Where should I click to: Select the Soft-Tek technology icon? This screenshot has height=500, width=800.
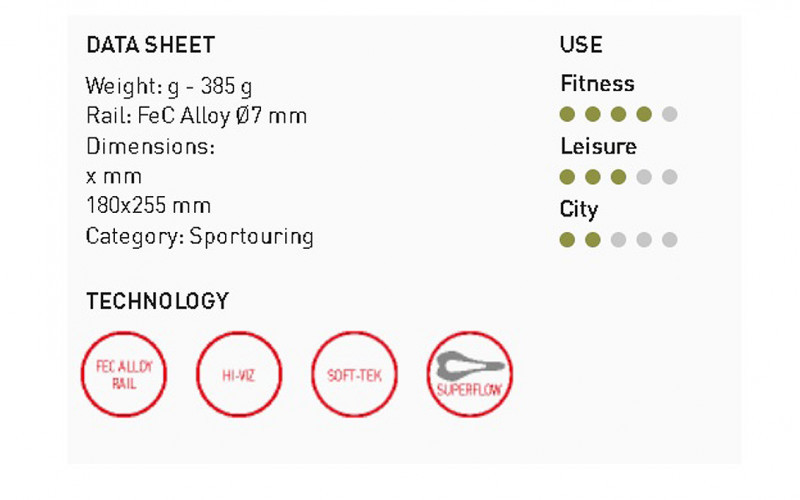(354, 375)
